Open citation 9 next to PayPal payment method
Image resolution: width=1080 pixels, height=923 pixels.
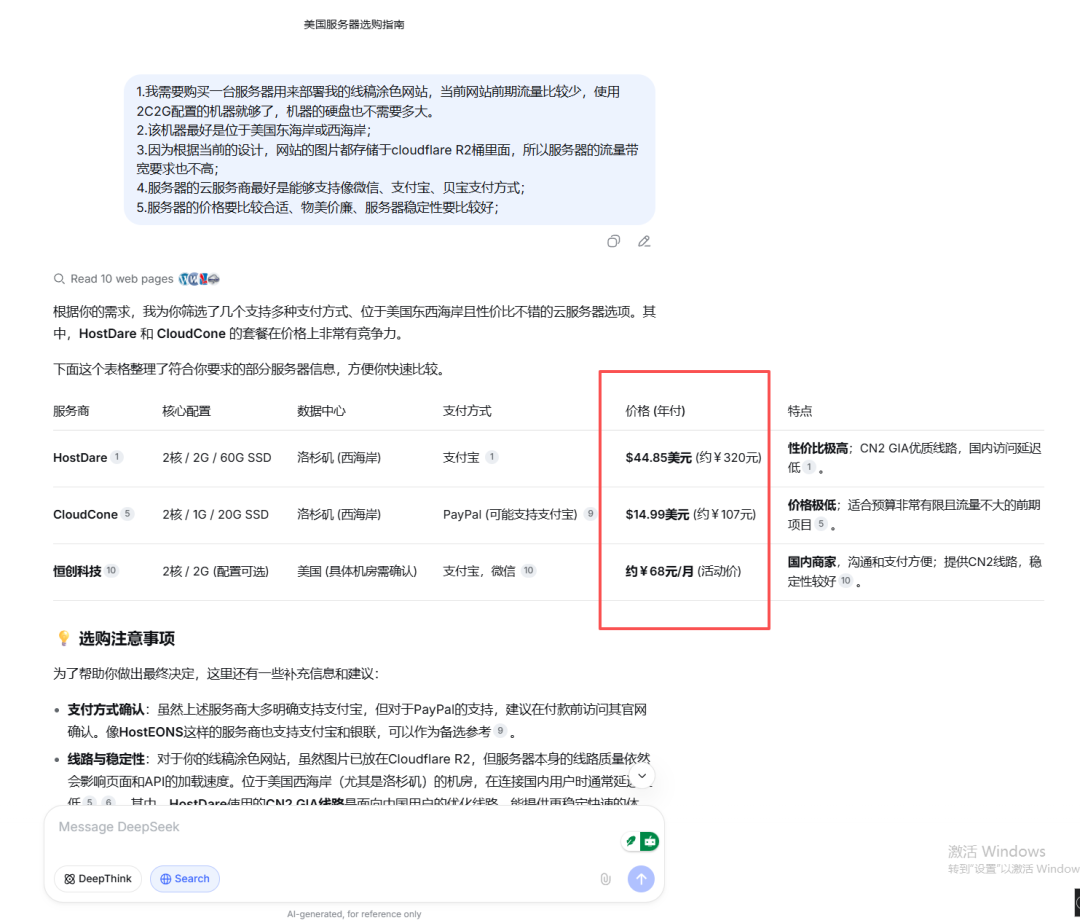(x=590, y=515)
